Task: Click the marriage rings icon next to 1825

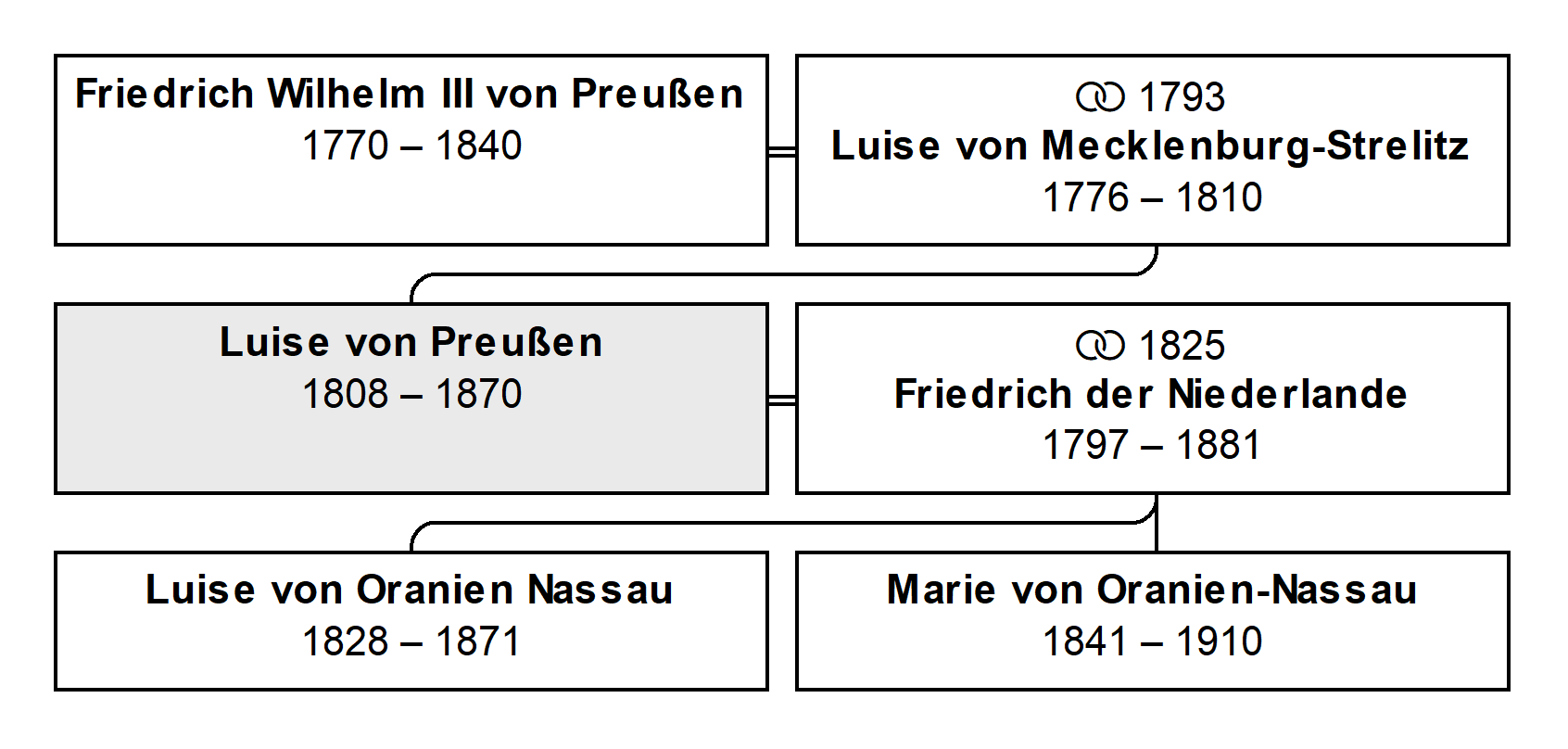Action: pos(1100,346)
